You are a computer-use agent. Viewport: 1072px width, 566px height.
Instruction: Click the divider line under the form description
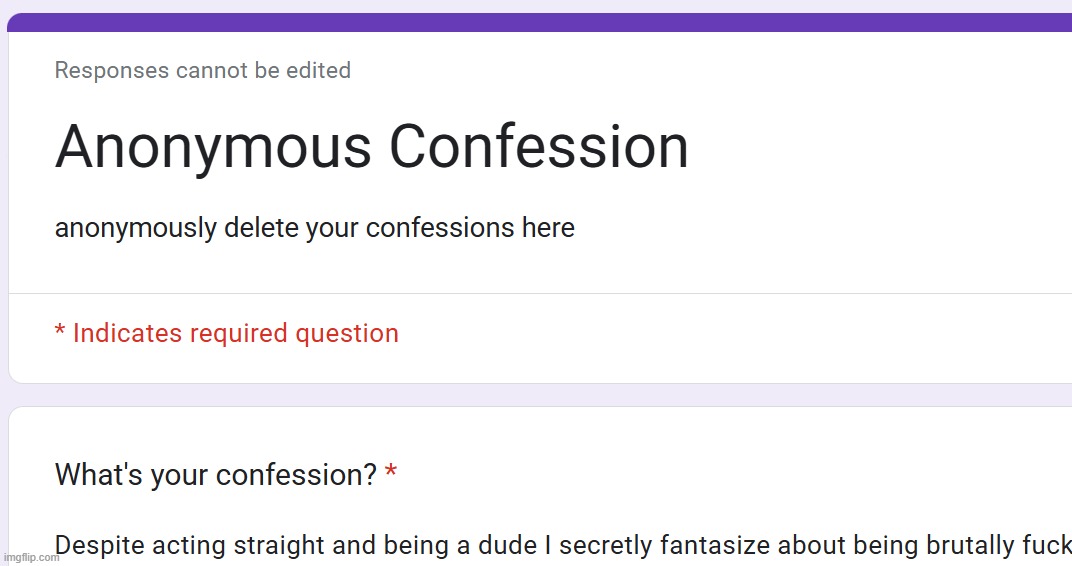(x=540, y=293)
